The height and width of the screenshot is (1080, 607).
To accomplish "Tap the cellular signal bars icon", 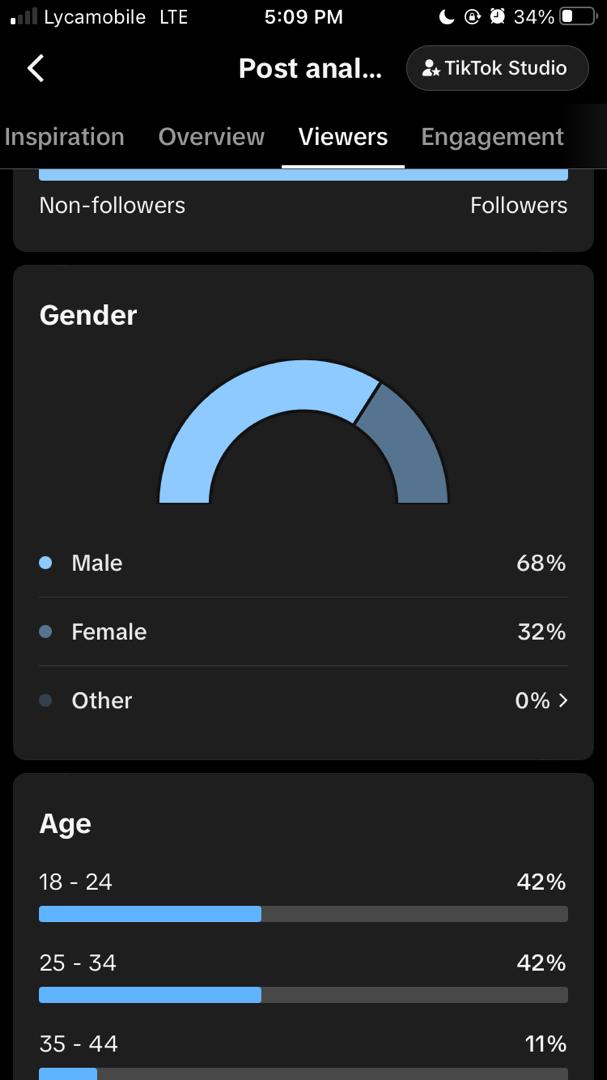I will [24, 17].
